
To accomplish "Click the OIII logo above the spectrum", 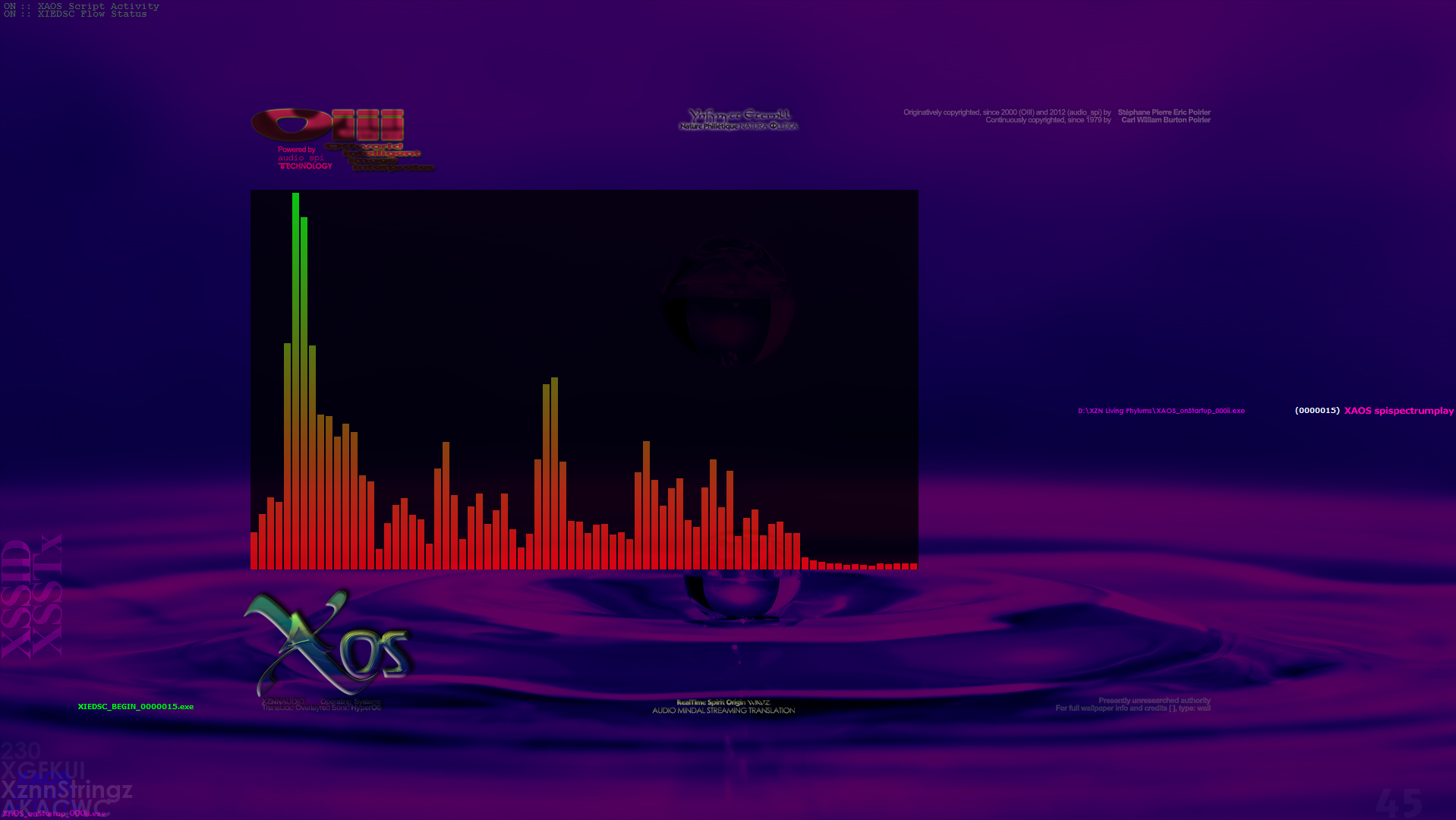I will 328,125.
